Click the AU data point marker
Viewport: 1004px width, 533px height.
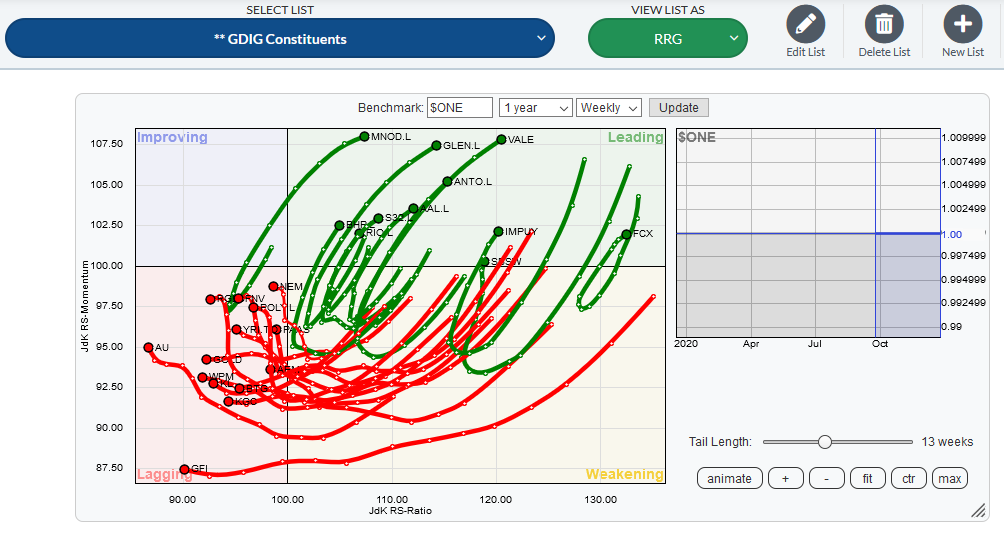pyautogui.click(x=149, y=347)
